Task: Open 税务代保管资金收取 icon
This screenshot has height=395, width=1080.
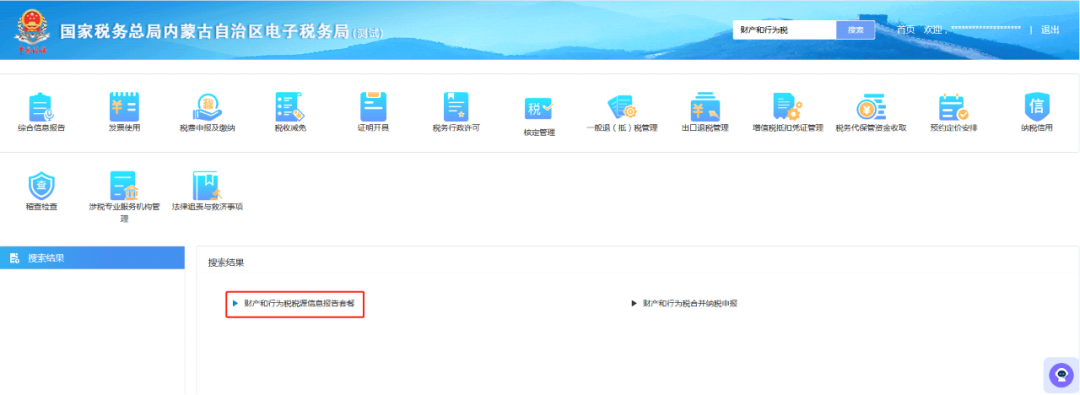Action: pos(871,108)
